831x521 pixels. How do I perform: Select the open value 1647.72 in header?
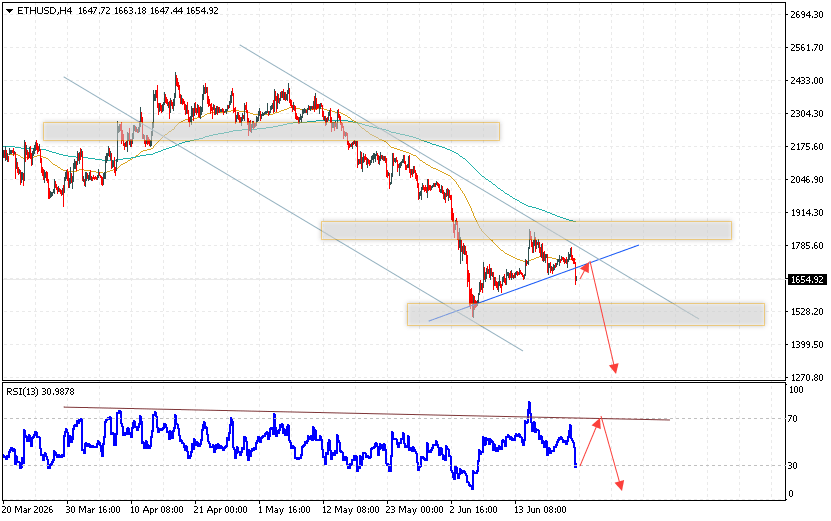tap(94, 11)
